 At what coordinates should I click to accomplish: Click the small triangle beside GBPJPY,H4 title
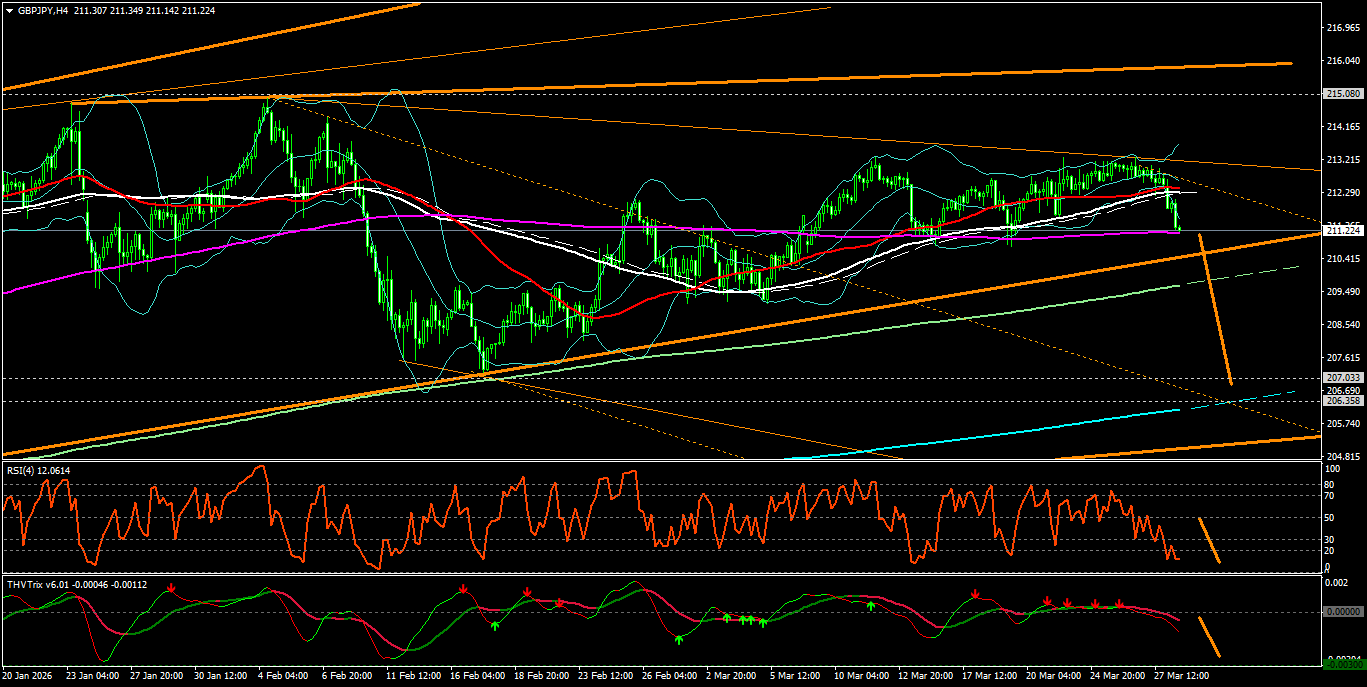coord(10,9)
